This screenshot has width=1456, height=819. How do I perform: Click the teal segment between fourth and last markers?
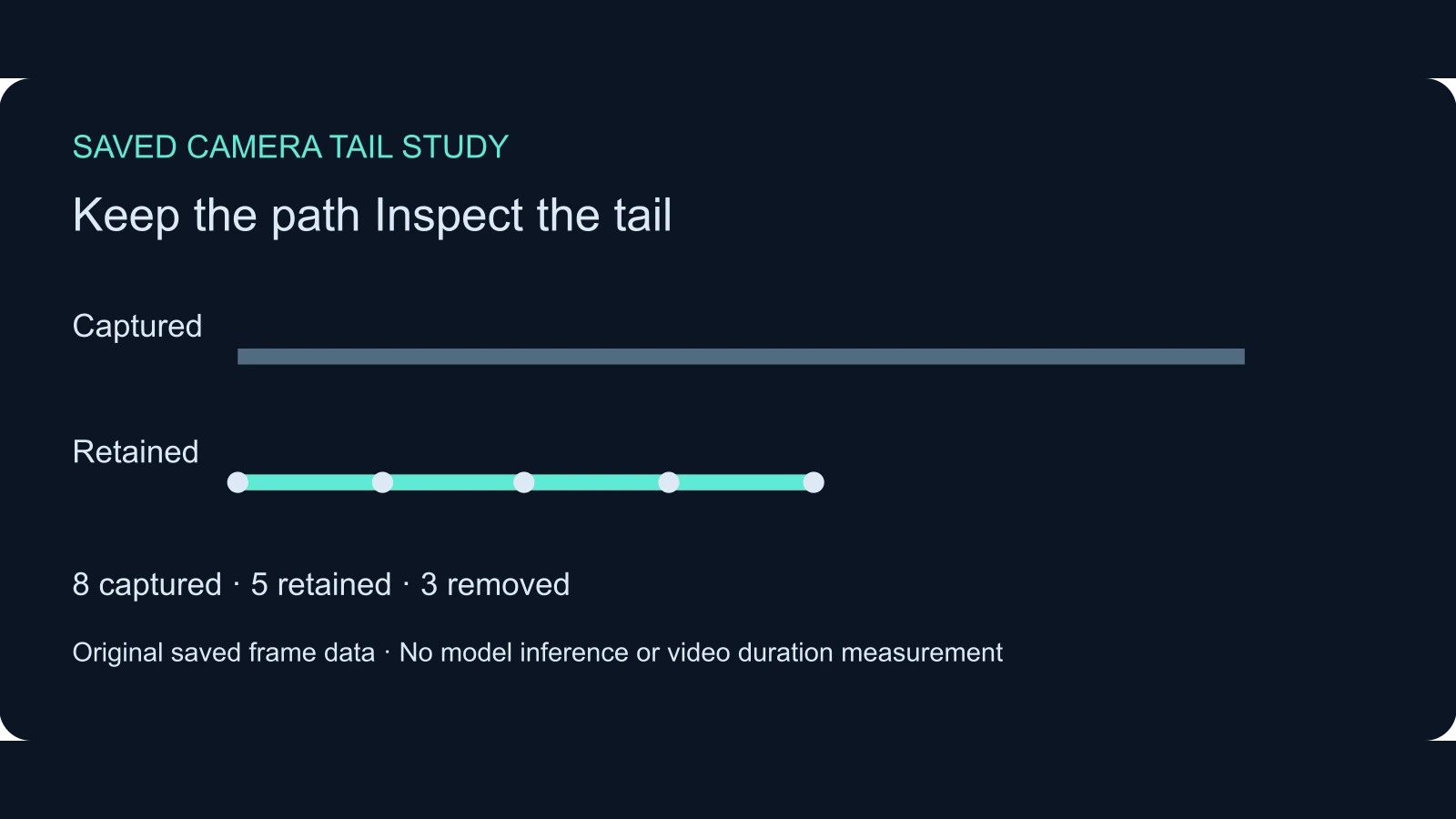coord(741,482)
